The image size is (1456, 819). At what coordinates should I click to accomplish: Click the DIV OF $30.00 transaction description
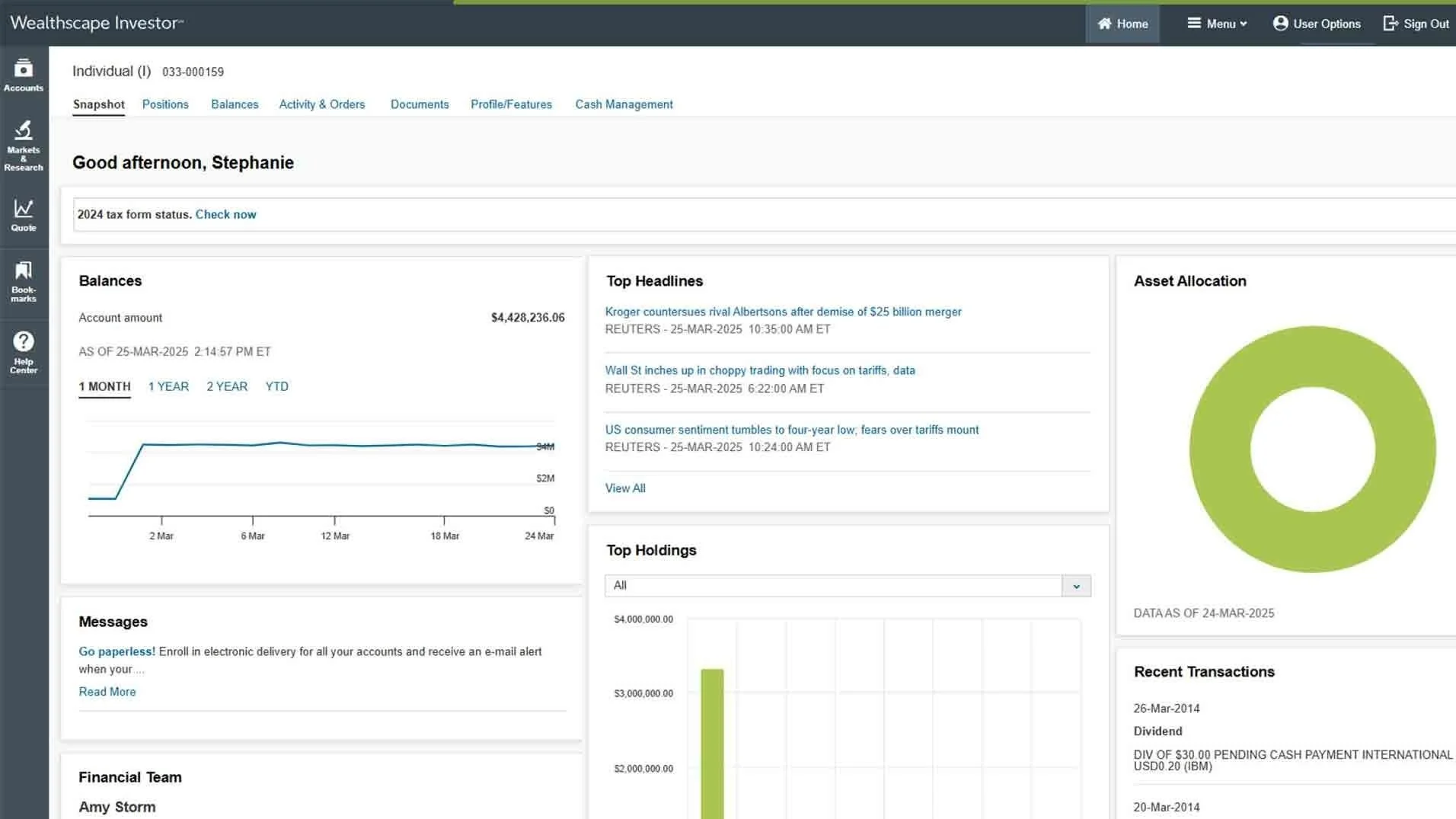1293,760
